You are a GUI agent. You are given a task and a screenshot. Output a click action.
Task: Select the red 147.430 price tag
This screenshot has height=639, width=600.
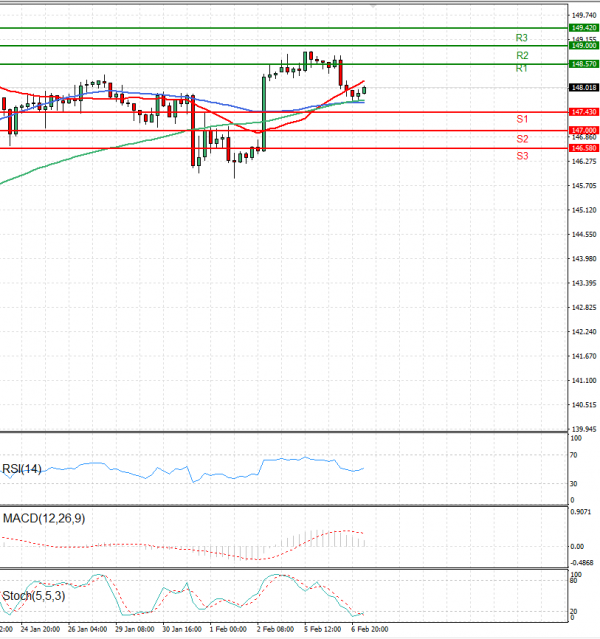pos(584,112)
